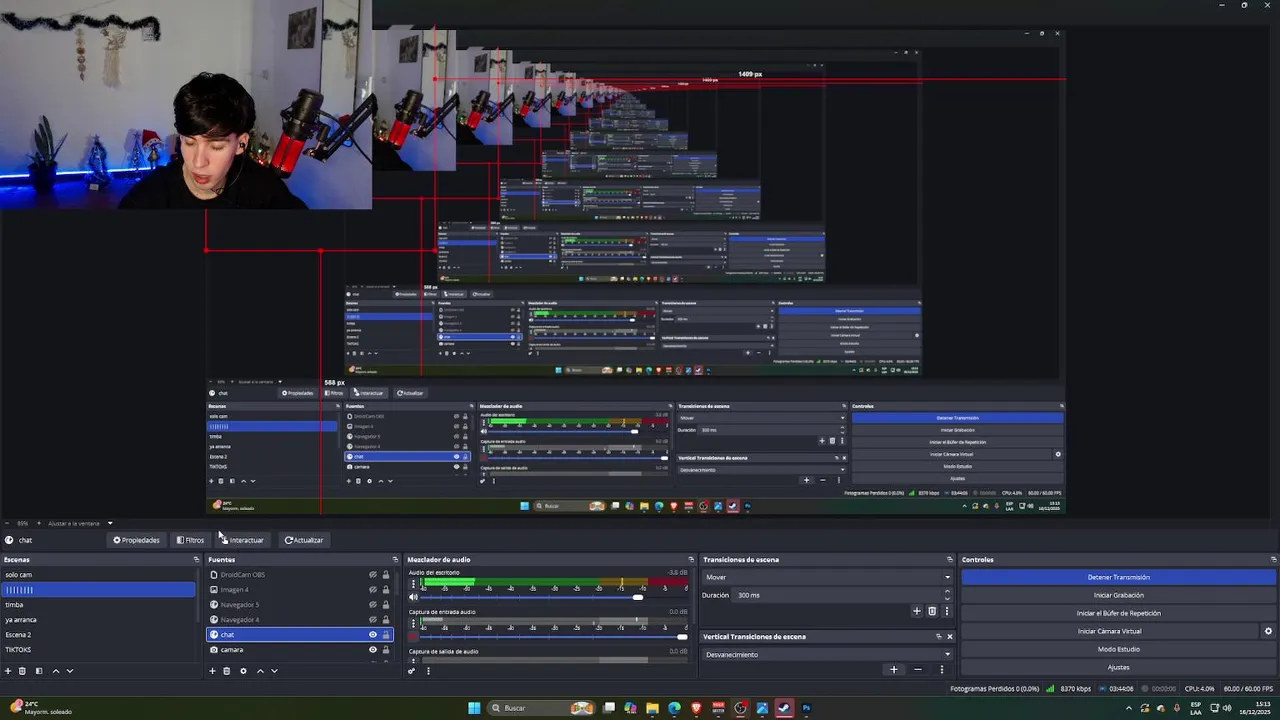
Task: Undock the Mezclador de audio panel
Action: click(691, 560)
